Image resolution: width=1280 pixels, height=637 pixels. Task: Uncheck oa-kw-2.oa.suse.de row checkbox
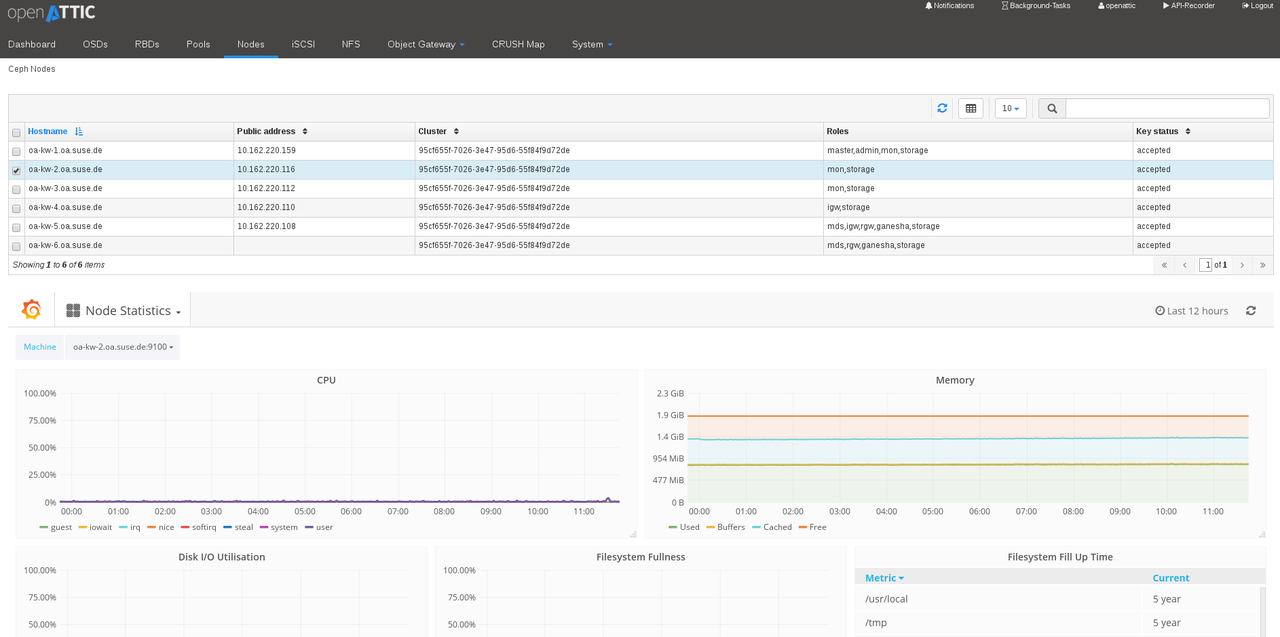point(16,171)
